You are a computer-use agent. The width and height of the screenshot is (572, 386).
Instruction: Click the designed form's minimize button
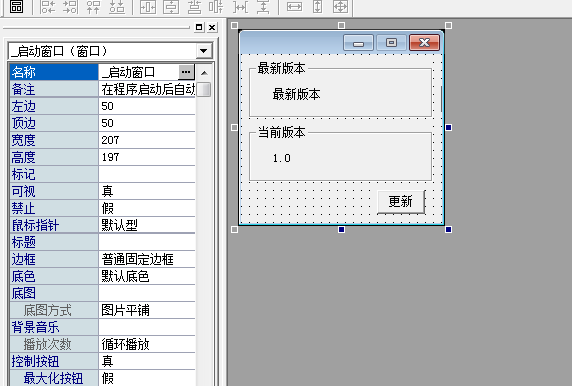(x=358, y=43)
